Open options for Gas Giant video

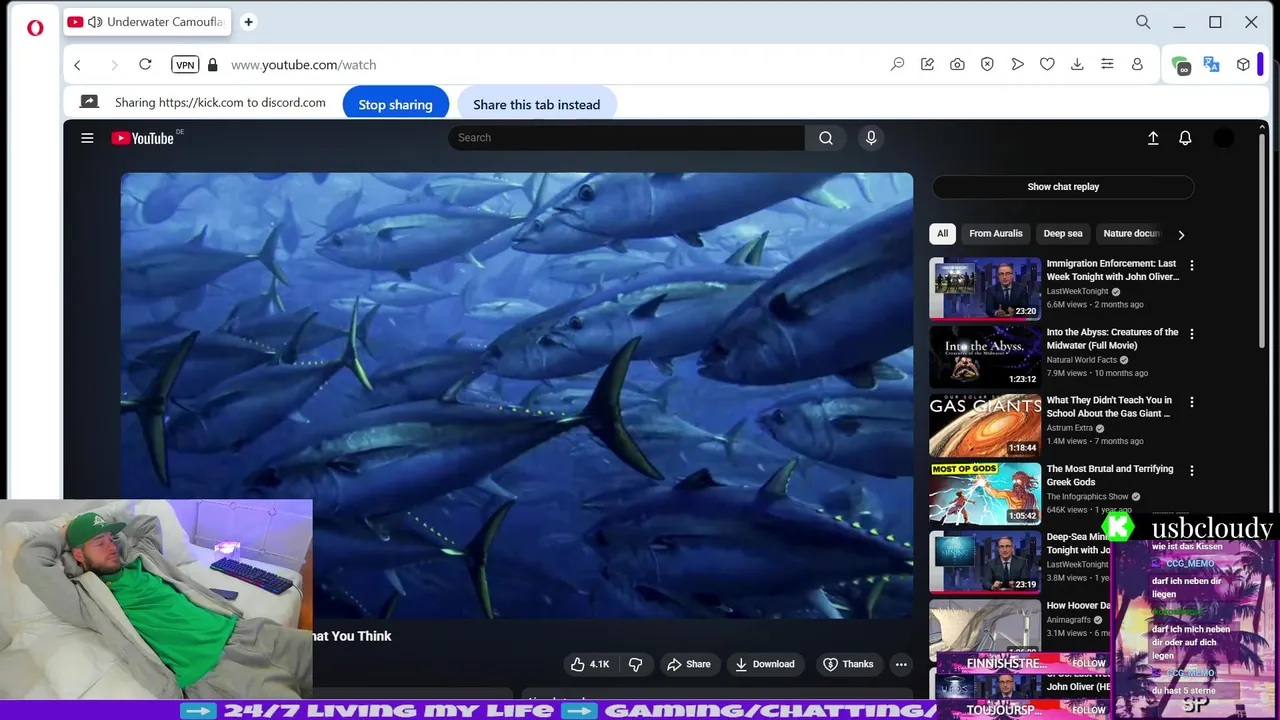click(1191, 402)
